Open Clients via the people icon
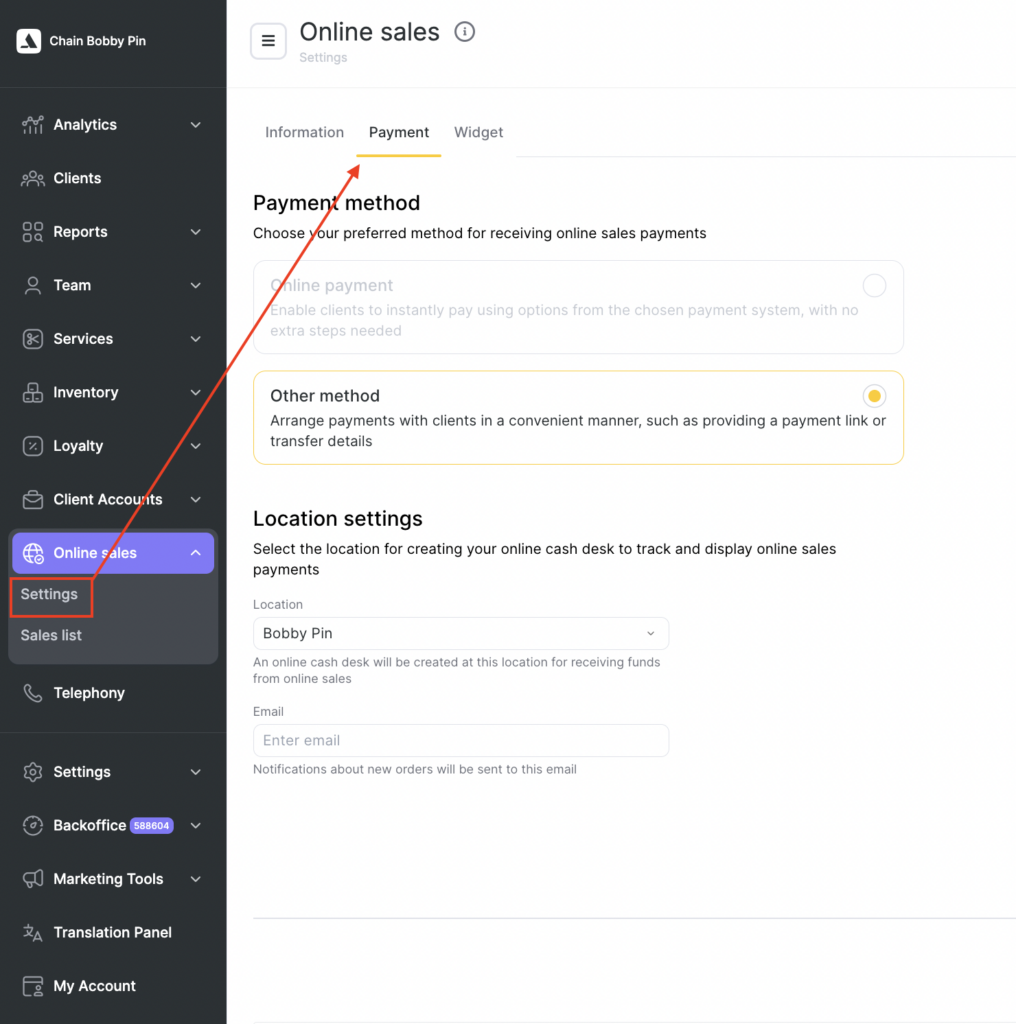Viewport: 1016px width, 1024px height. coord(33,179)
